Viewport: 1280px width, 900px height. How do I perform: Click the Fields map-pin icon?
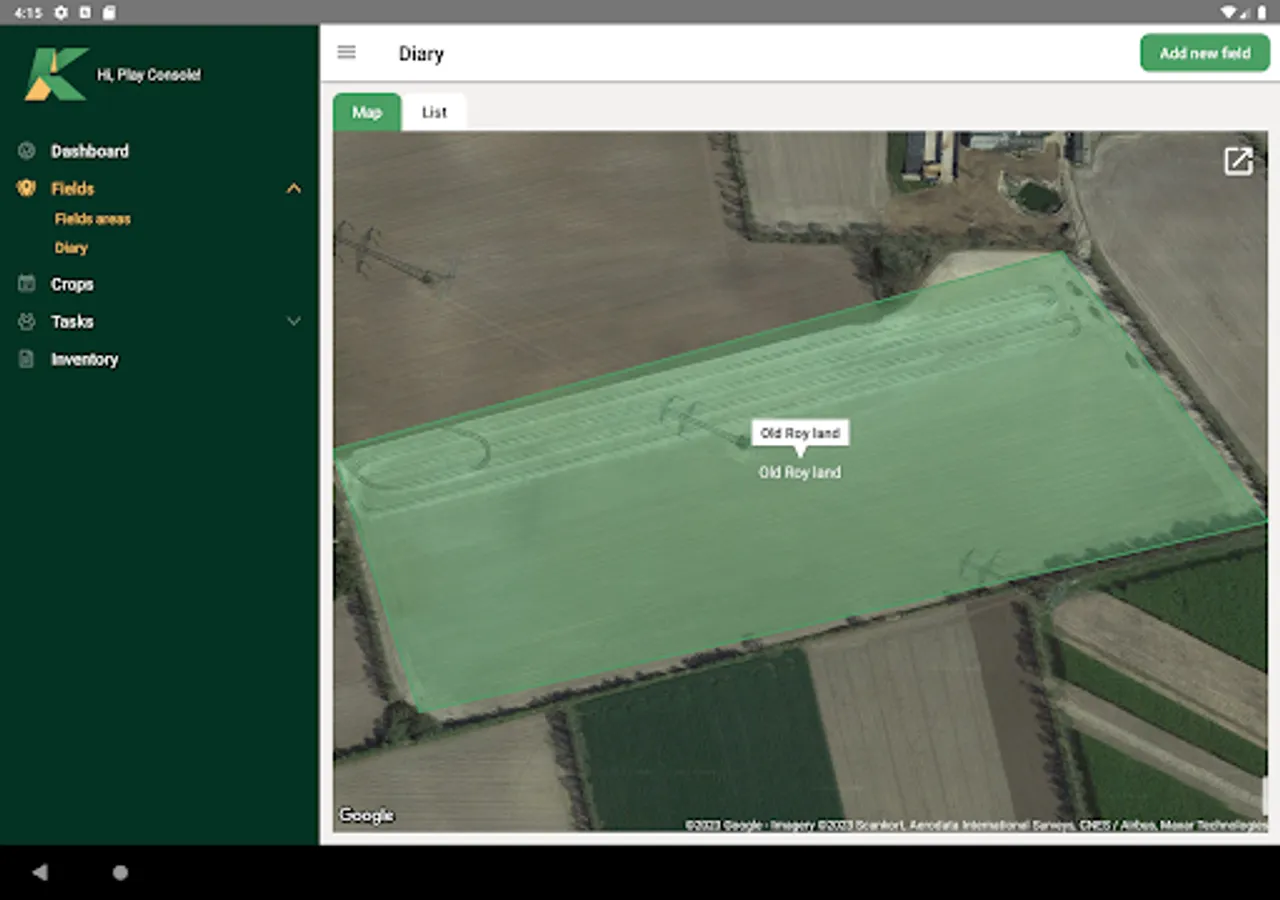[x=27, y=188]
